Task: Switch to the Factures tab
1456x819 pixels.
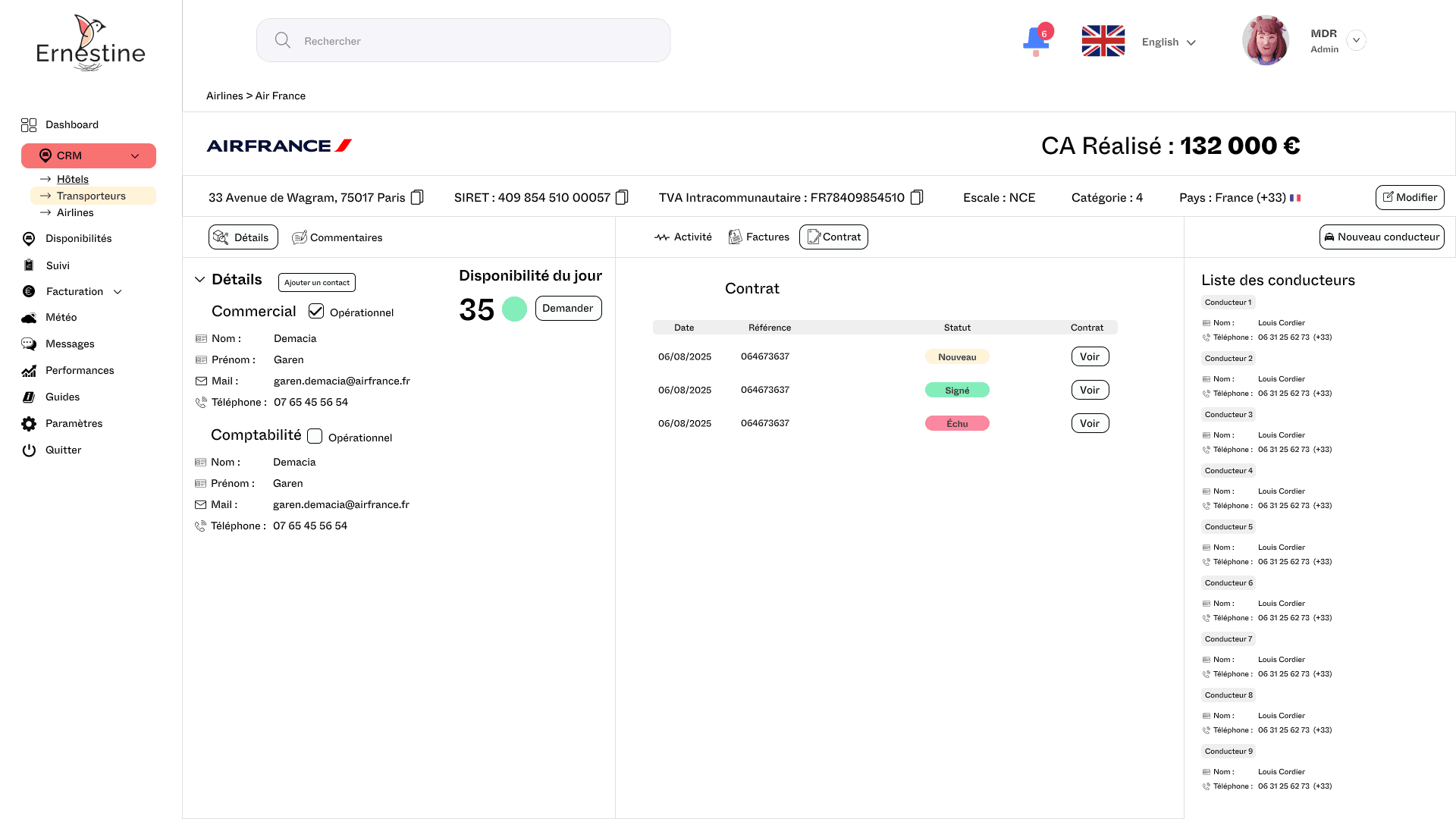Action: pyautogui.click(x=759, y=237)
